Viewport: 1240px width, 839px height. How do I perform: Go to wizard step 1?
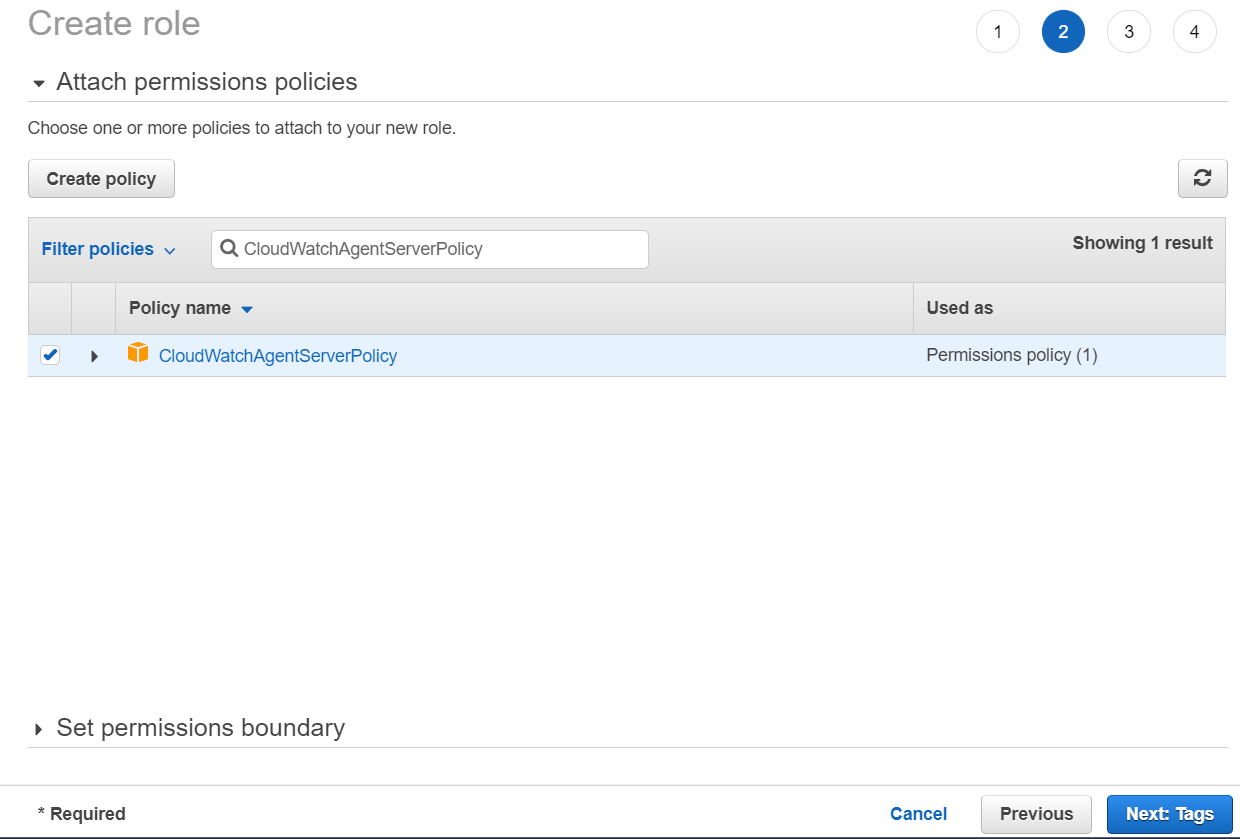(997, 32)
